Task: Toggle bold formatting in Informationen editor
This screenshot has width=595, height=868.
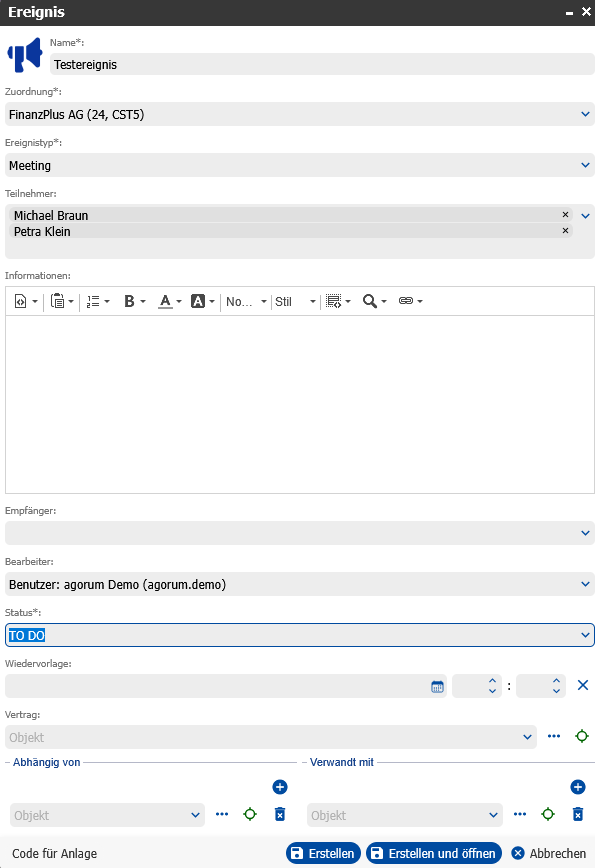Action: (x=130, y=301)
